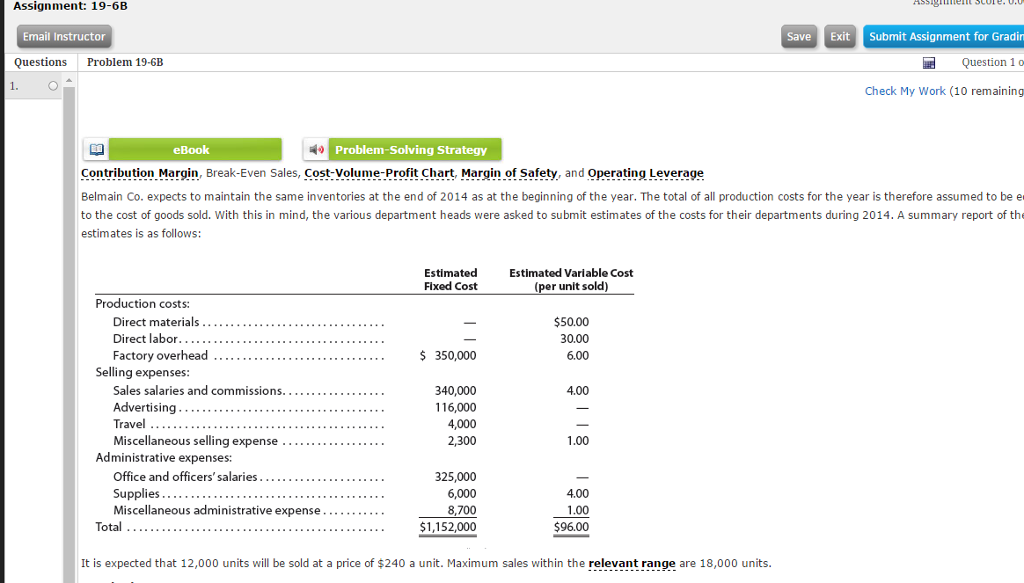Image resolution: width=1024 pixels, height=583 pixels.
Task: Open the green eBook button
Action: pos(190,150)
